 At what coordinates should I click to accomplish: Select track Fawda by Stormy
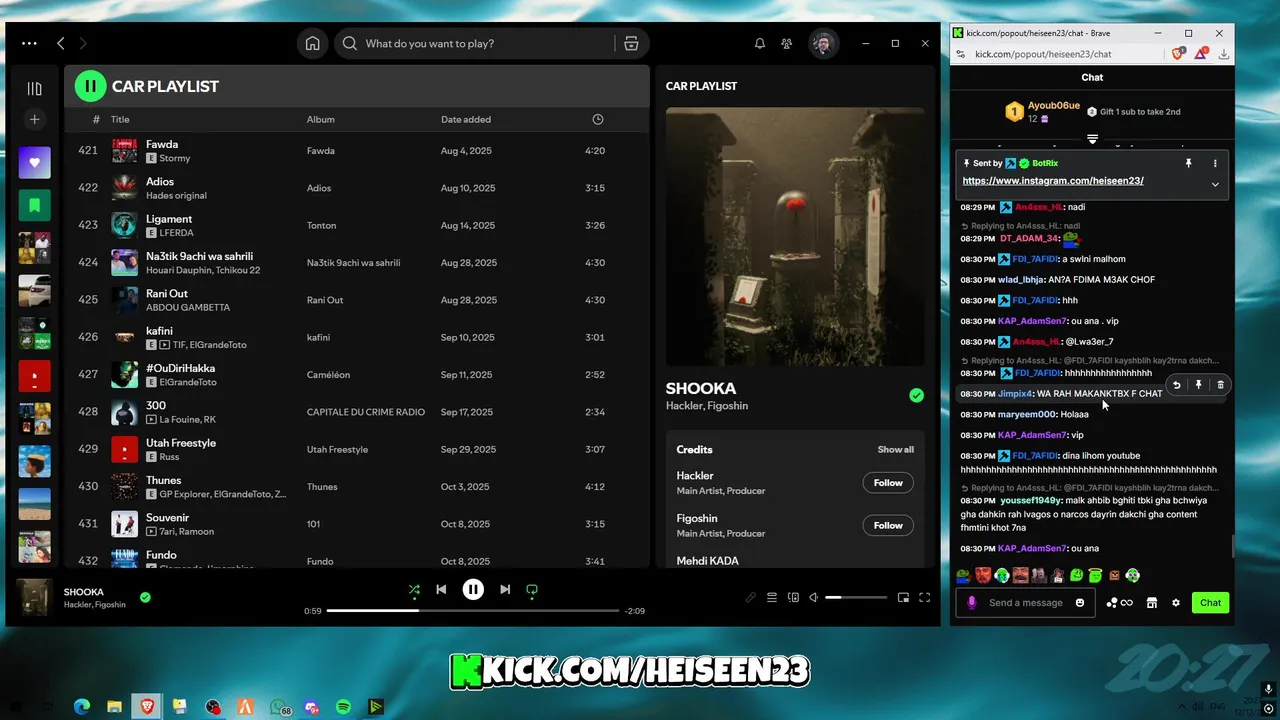[357, 151]
